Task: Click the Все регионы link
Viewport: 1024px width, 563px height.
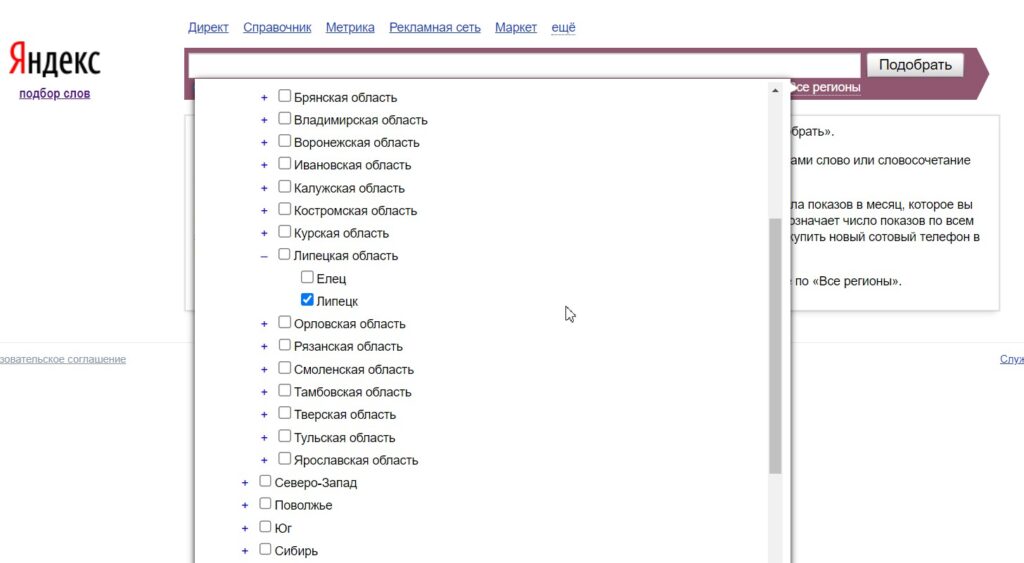Action: coord(825,88)
